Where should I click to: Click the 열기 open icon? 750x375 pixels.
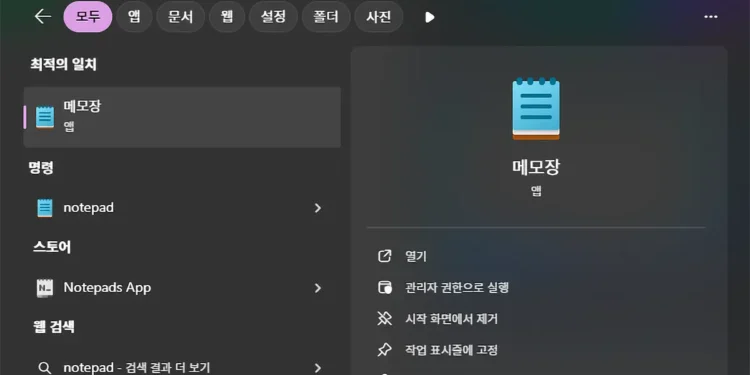385,256
